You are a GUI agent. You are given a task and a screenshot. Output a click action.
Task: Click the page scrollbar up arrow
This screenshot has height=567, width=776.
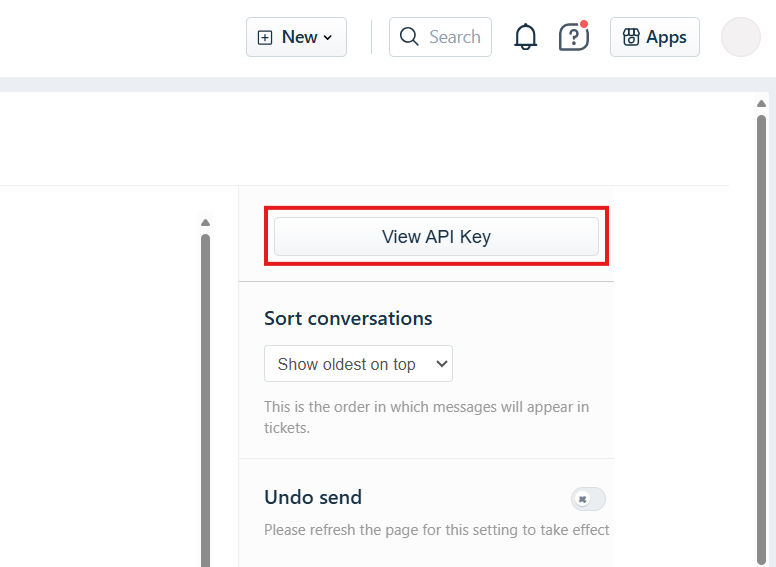(762, 104)
